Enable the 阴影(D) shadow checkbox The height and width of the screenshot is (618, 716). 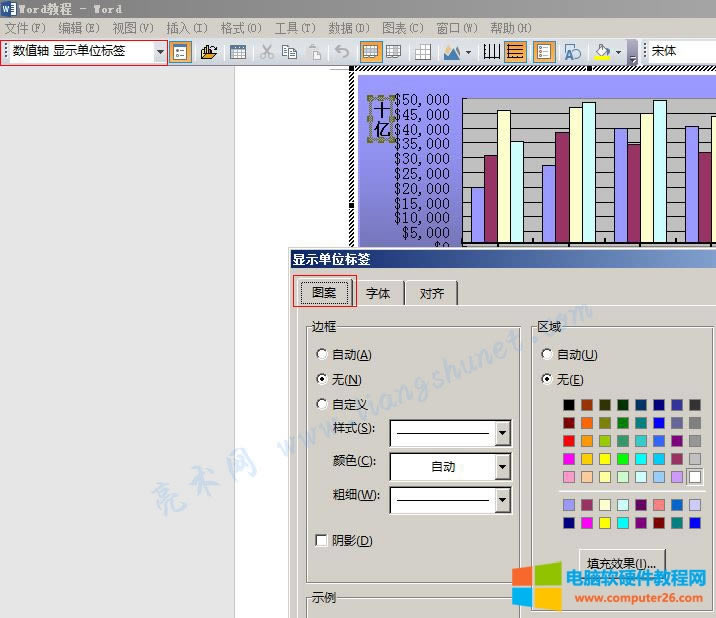321,540
